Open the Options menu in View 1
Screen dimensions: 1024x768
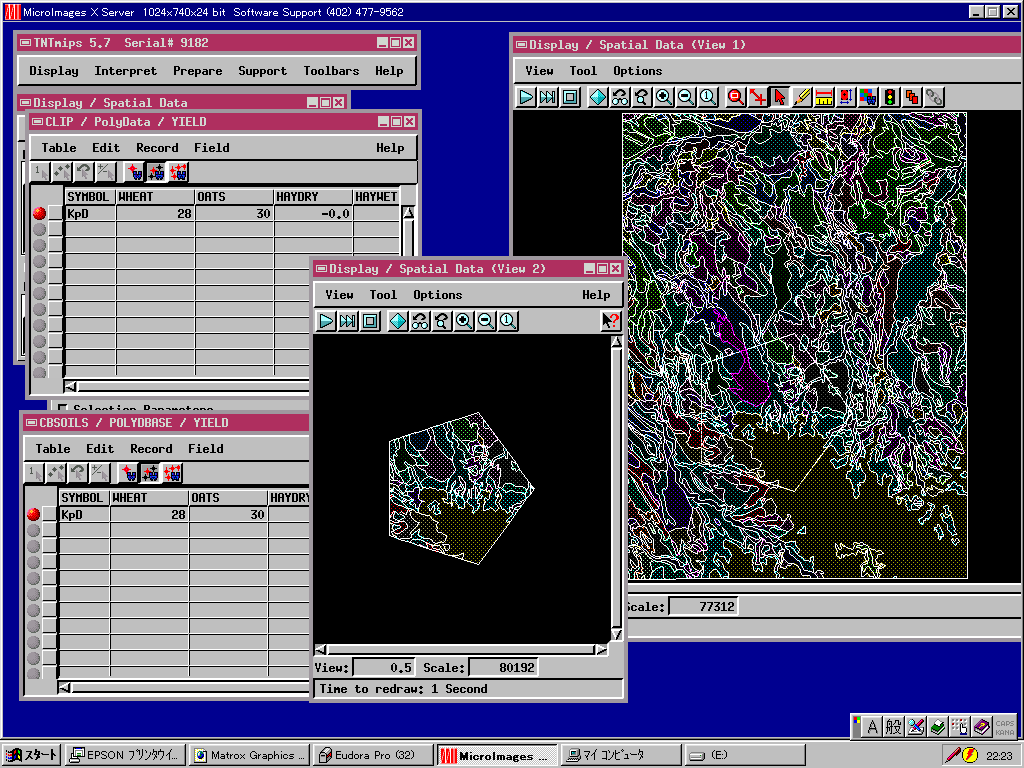pos(637,71)
